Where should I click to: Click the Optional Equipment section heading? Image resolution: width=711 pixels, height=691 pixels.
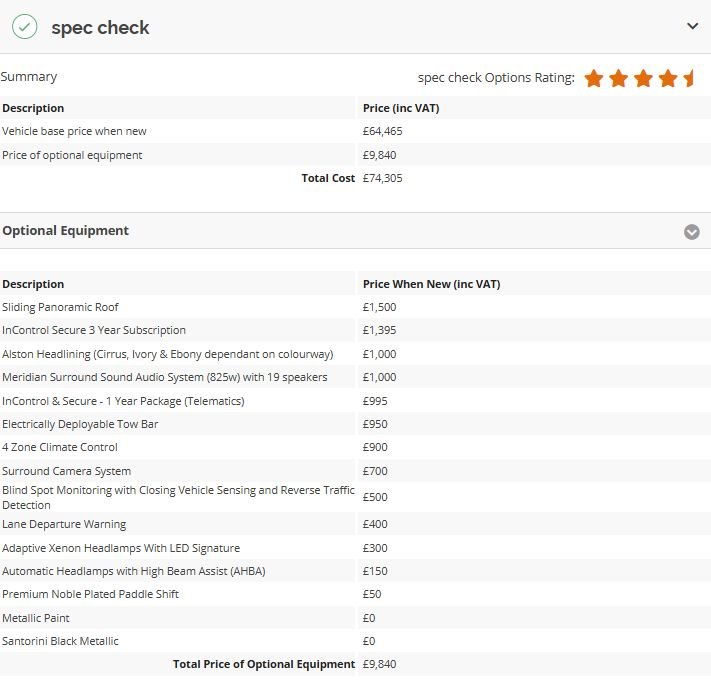coord(66,231)
